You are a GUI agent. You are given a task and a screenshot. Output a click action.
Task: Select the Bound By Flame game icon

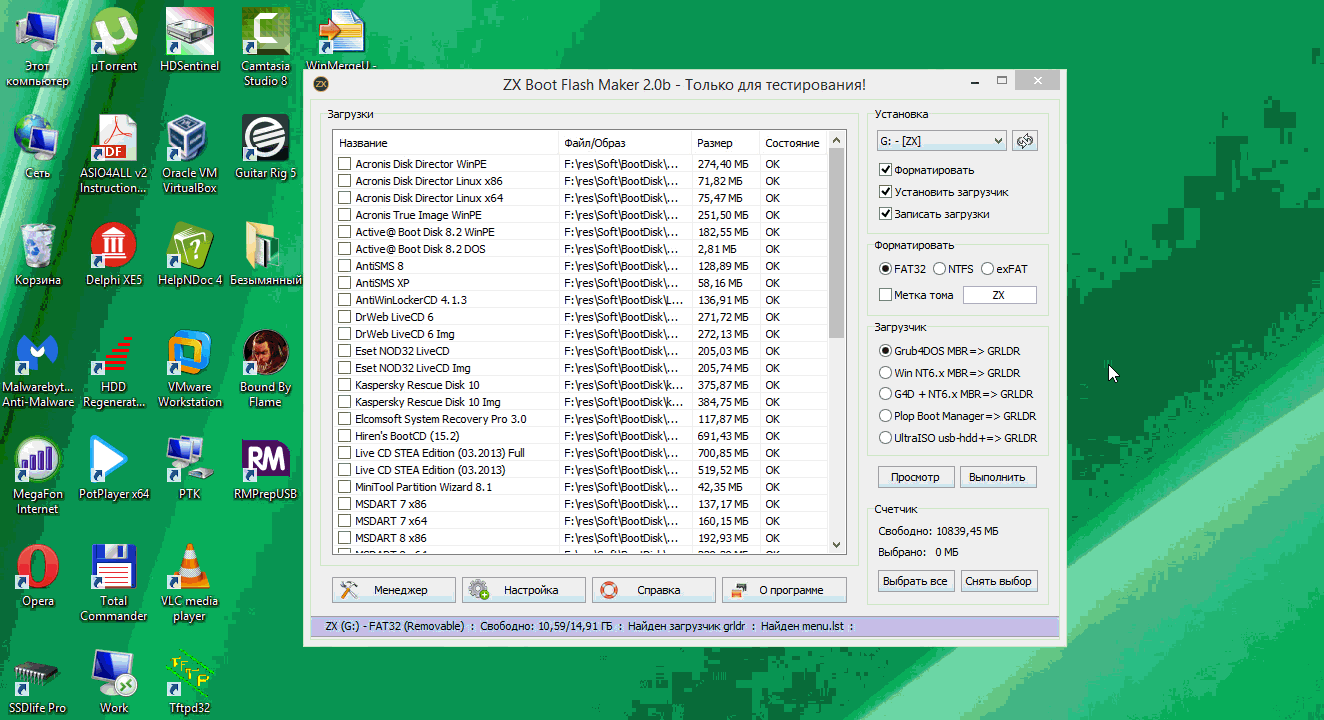coord(266,369)
